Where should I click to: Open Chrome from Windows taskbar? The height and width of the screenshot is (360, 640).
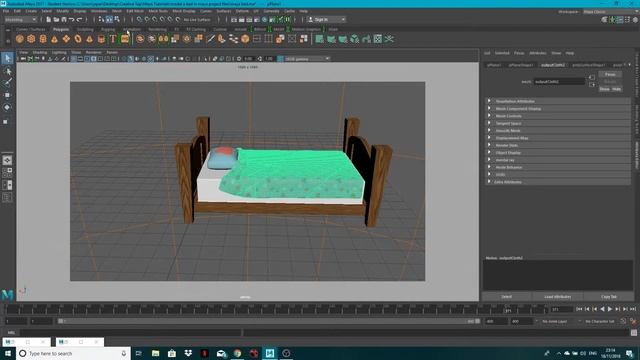237,353
